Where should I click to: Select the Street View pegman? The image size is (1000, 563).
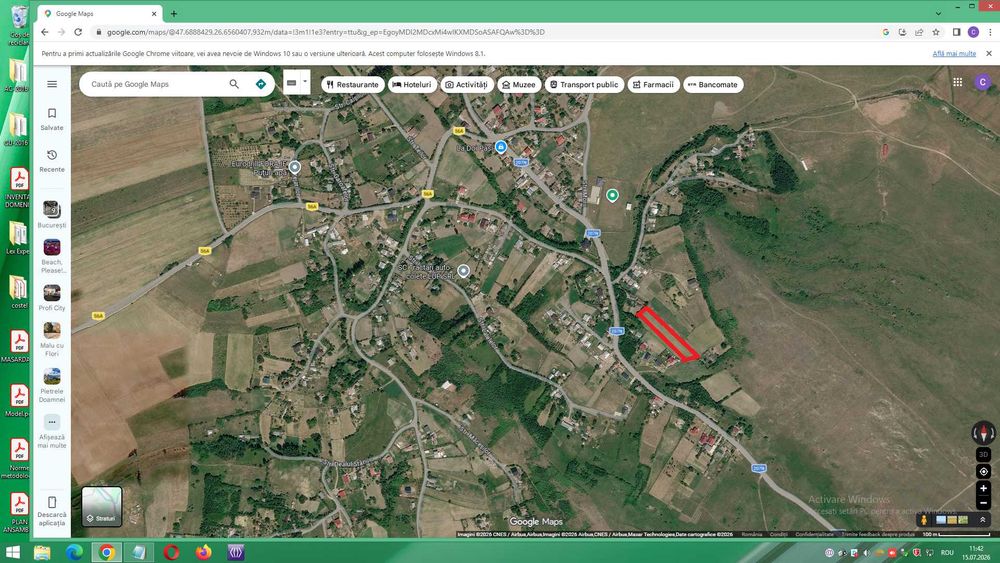click(x=923, y=520)
